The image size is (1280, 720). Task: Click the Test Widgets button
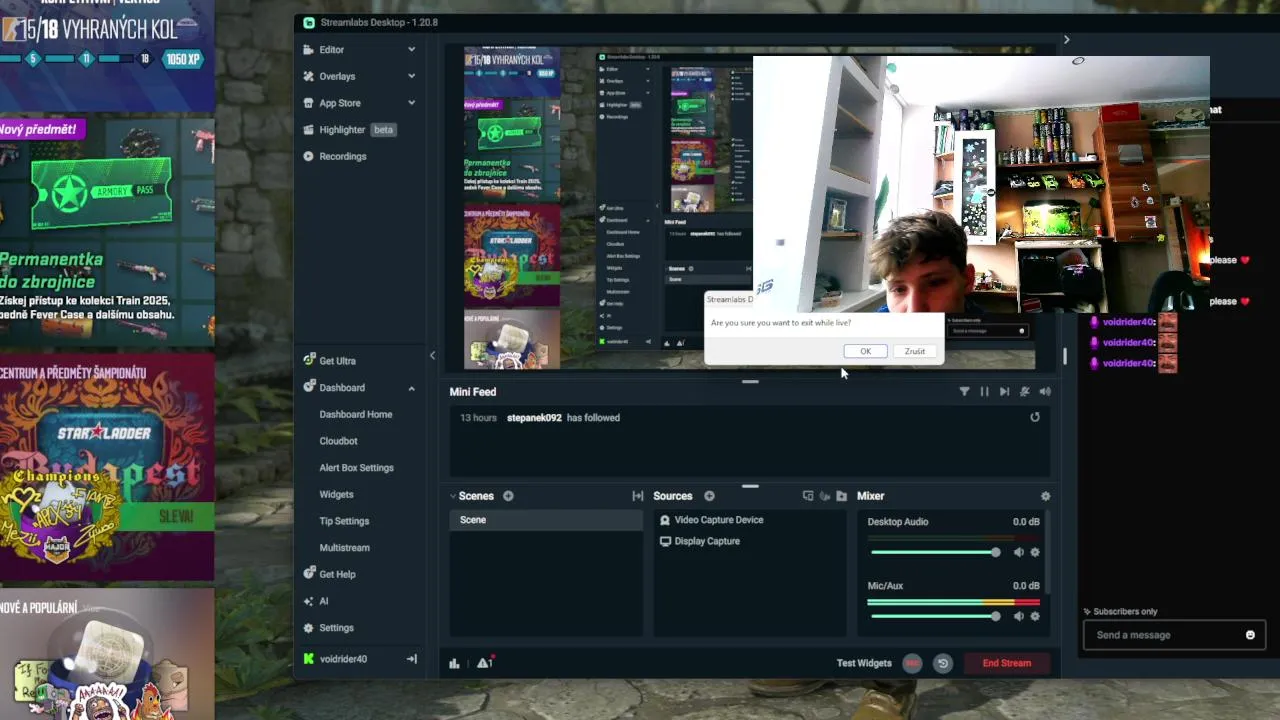(x=864, y=663)
